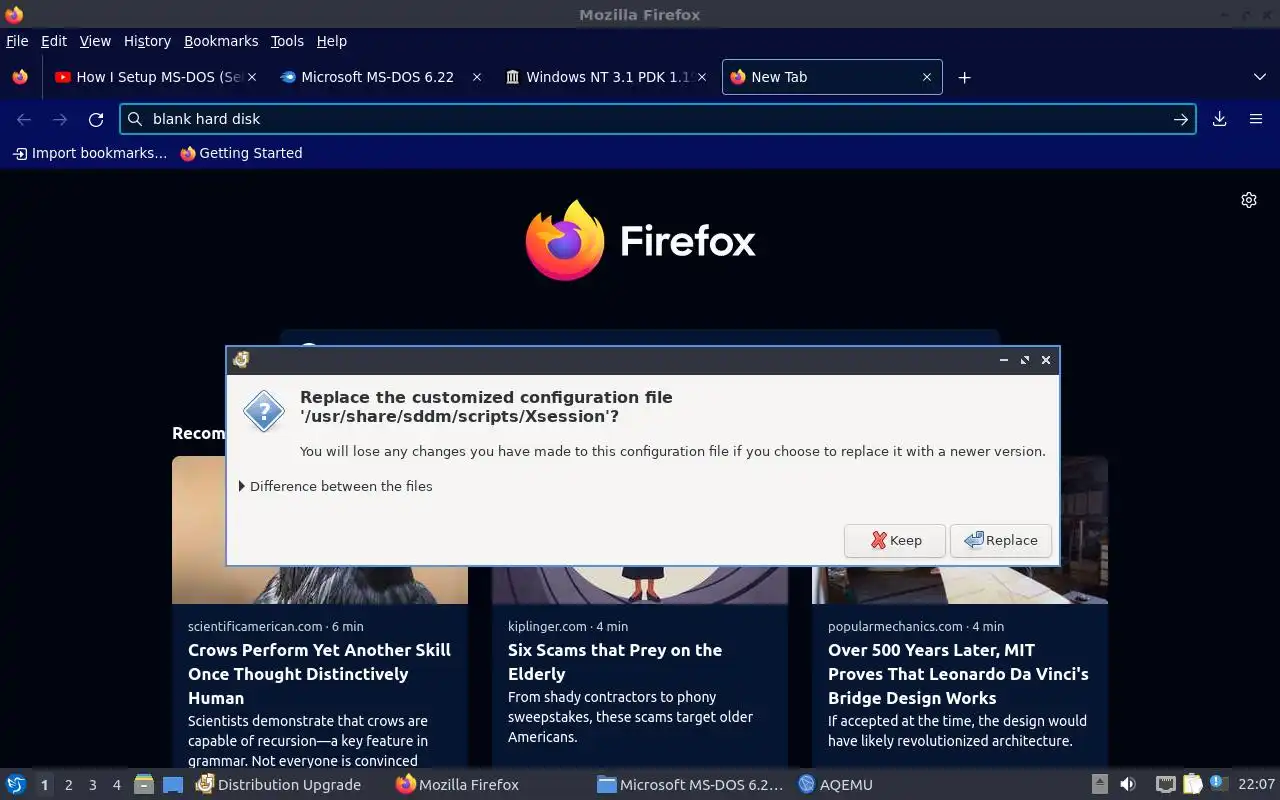
Task: Click the dialog's title bar app icon
Action: click(241, 360)
